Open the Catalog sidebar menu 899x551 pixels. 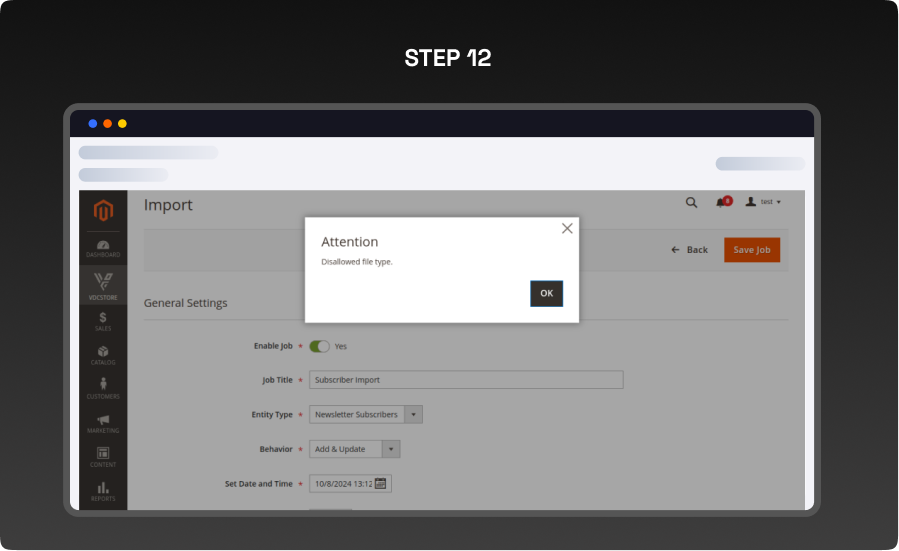(x=103, y=355)
